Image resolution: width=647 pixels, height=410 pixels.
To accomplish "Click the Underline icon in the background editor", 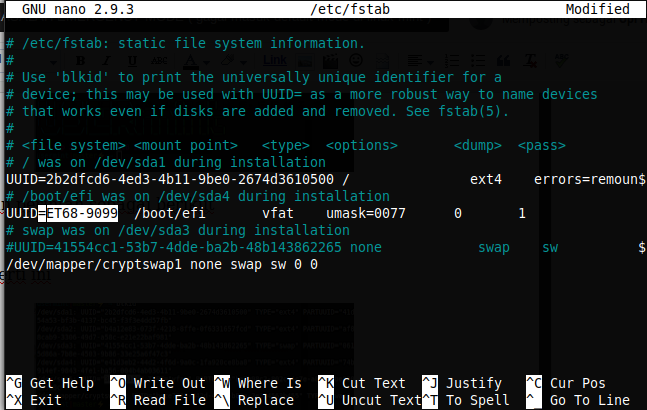I will [x=132, y=61].
